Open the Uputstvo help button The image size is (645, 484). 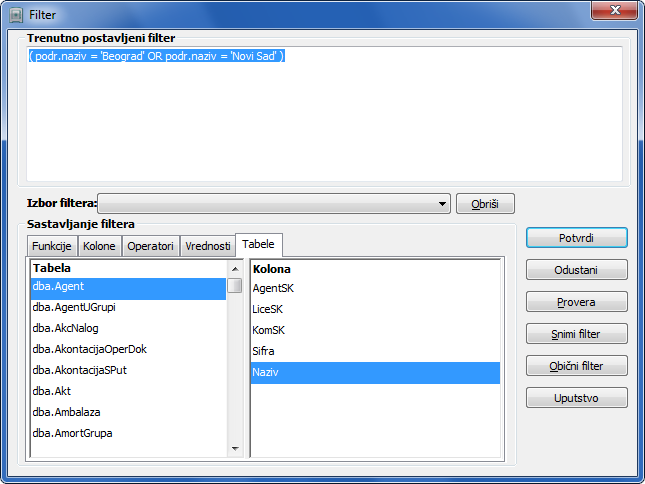point(576,398)
